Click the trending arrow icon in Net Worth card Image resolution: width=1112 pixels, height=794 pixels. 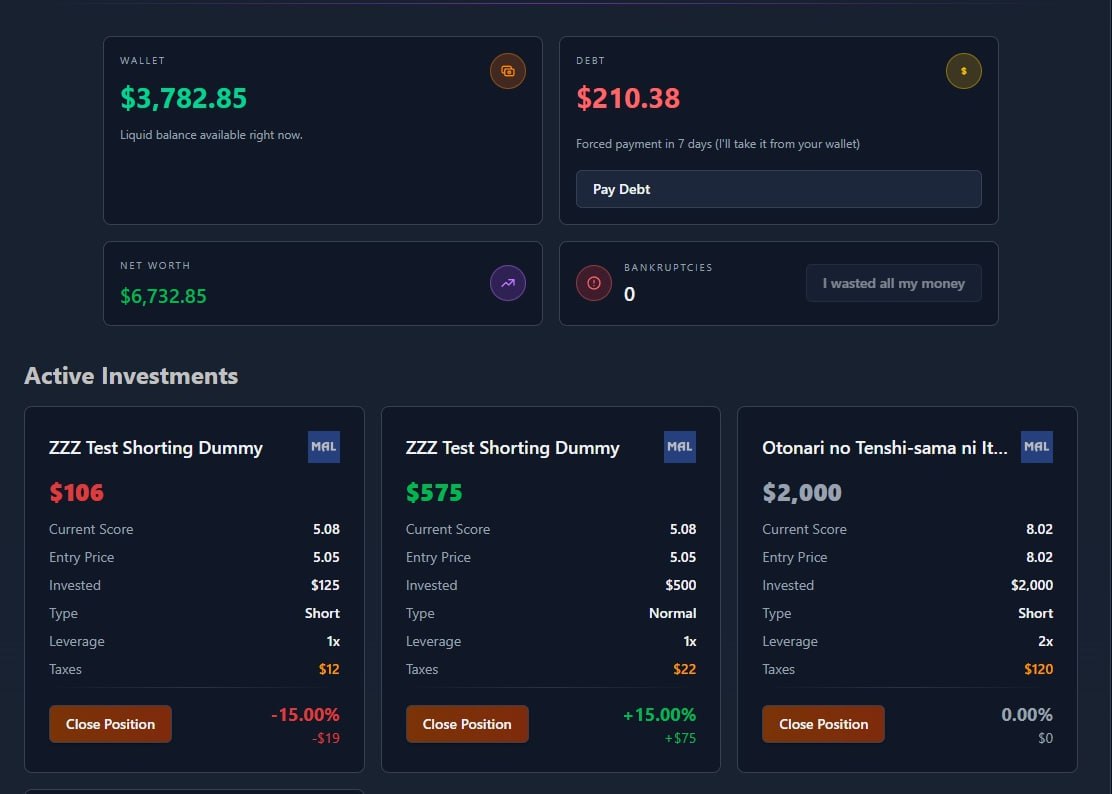click(508, 283)
